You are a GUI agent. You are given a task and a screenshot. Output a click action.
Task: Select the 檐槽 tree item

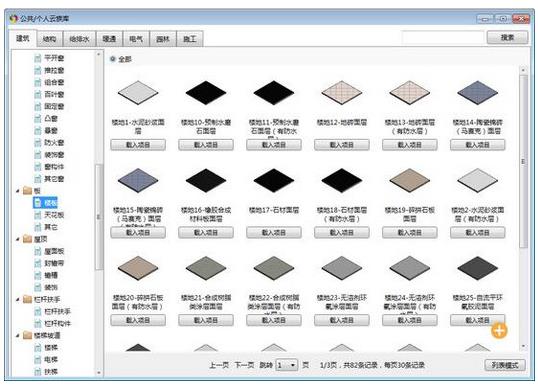coord(51,275)
